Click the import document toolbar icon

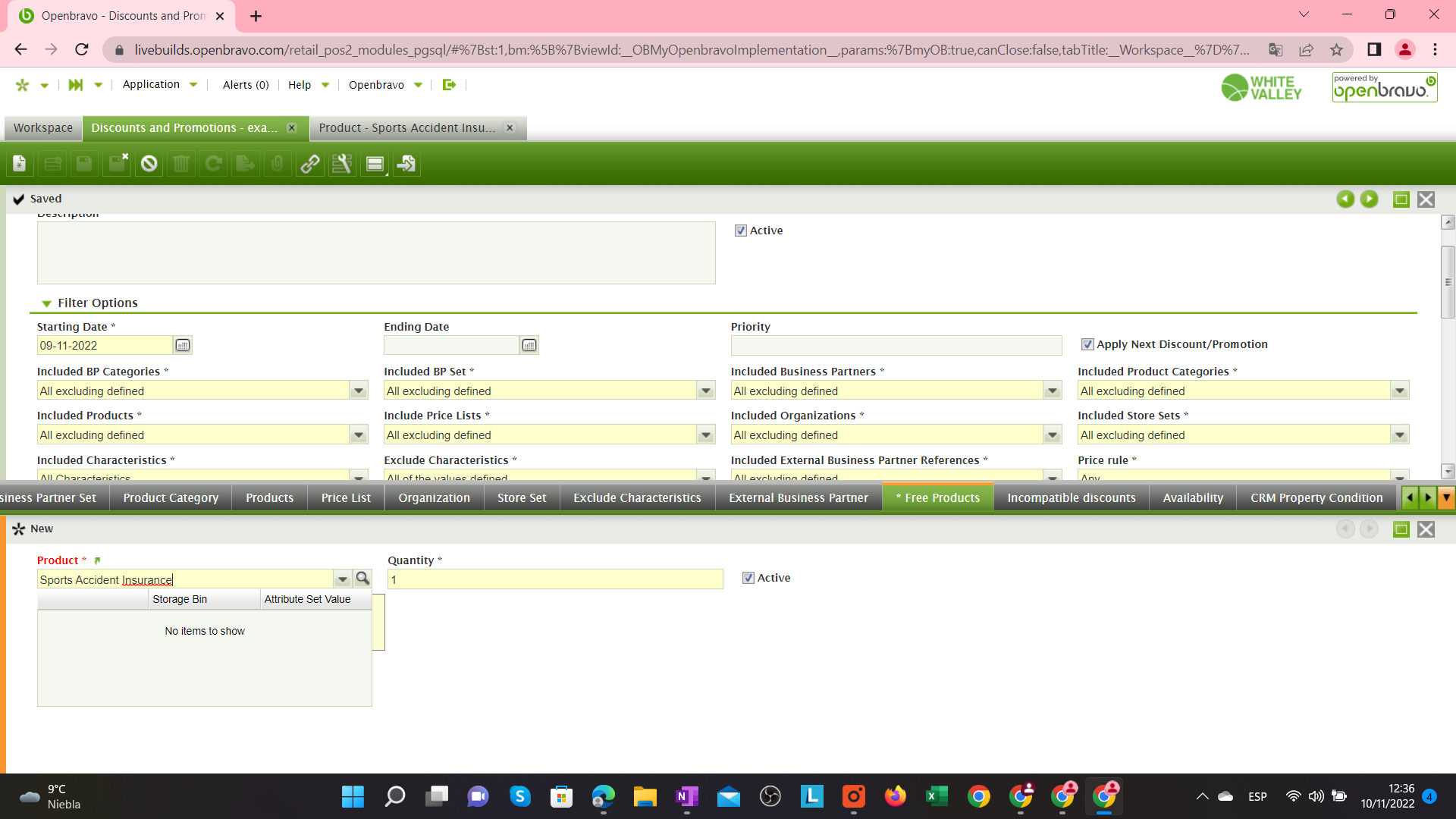tap(406, 164)
